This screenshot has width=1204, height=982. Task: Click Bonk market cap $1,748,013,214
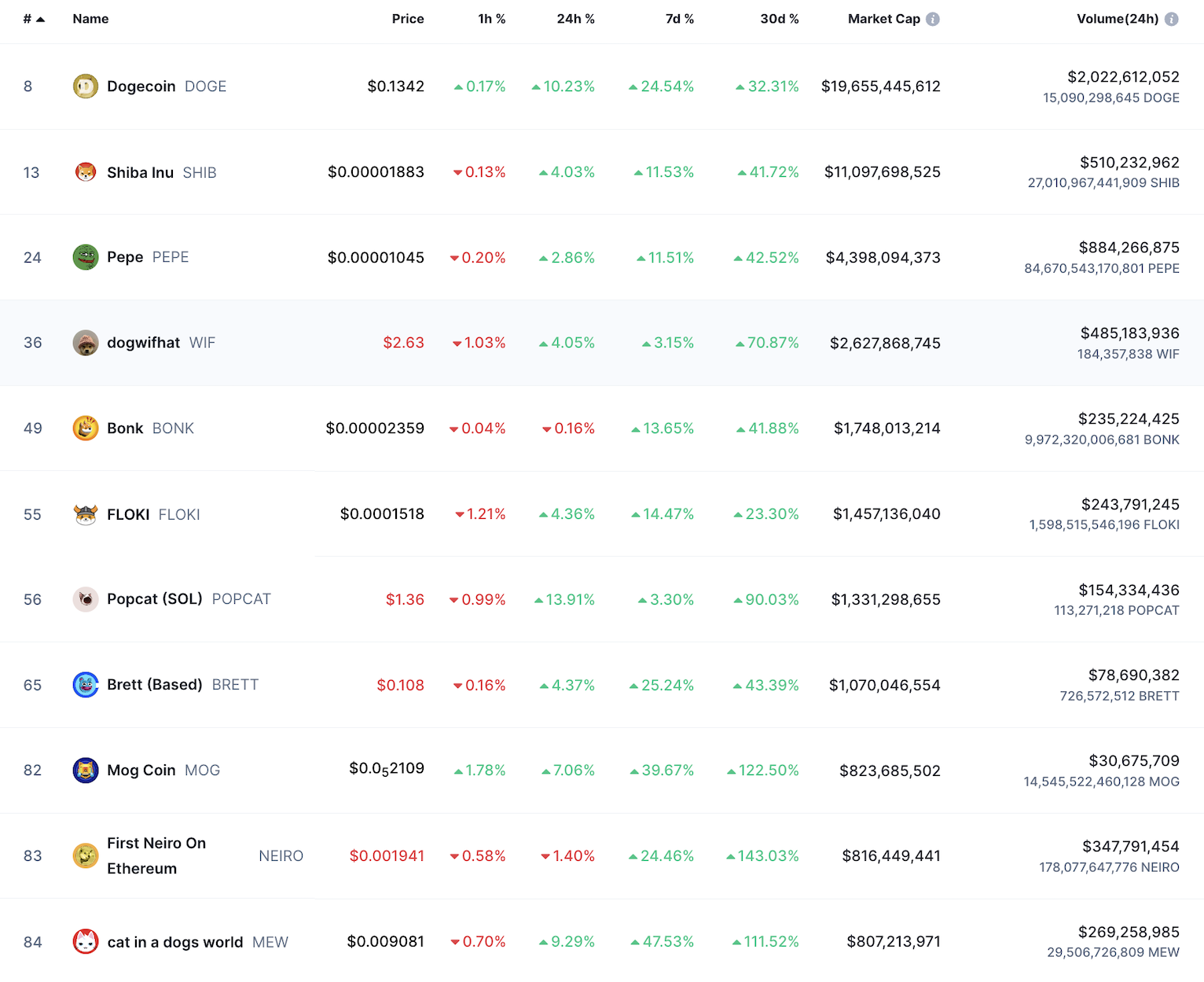[887, 428]
